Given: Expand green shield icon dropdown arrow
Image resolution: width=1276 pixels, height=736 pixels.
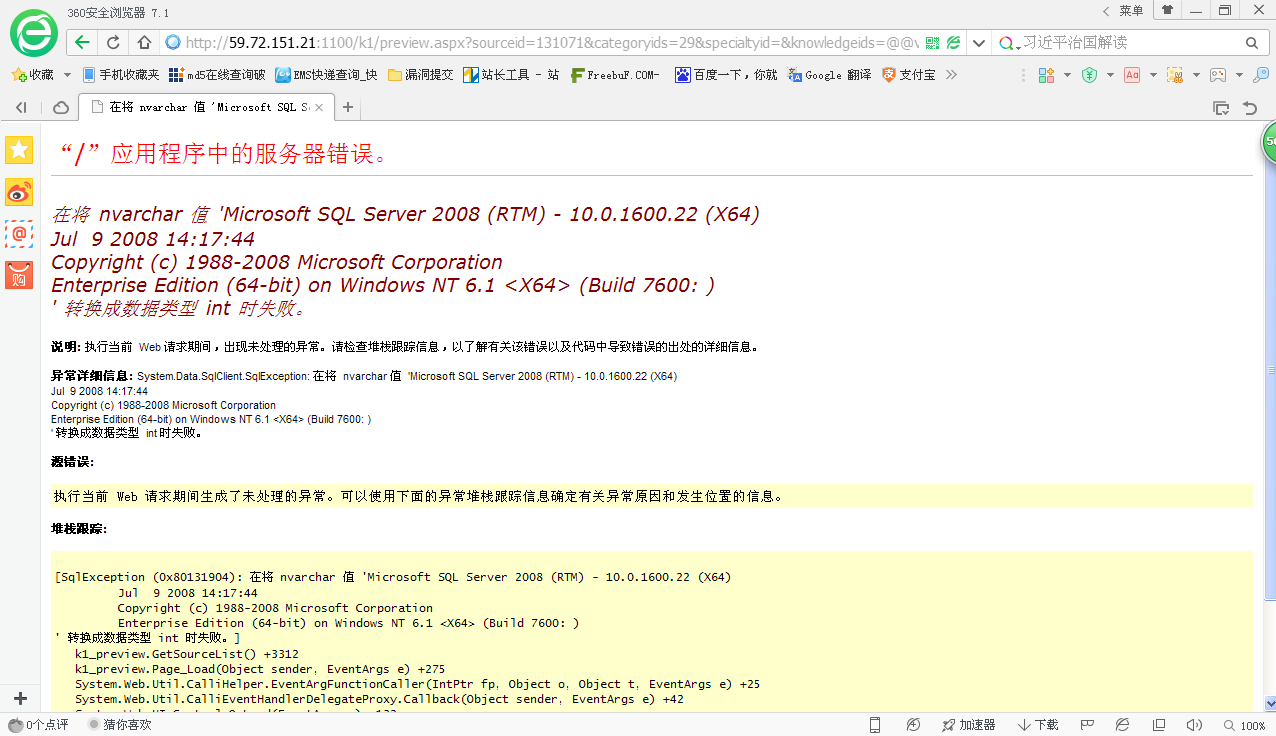Looking at the screenshot, I should tap(1110, 75).
